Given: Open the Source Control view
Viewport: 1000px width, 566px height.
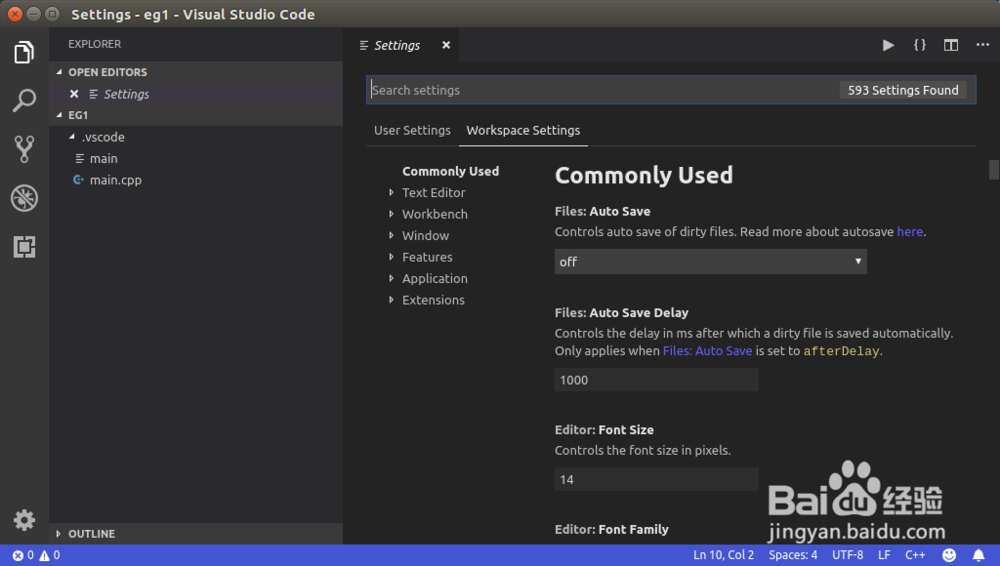Looking at the screenshot, I should (24, 149).
